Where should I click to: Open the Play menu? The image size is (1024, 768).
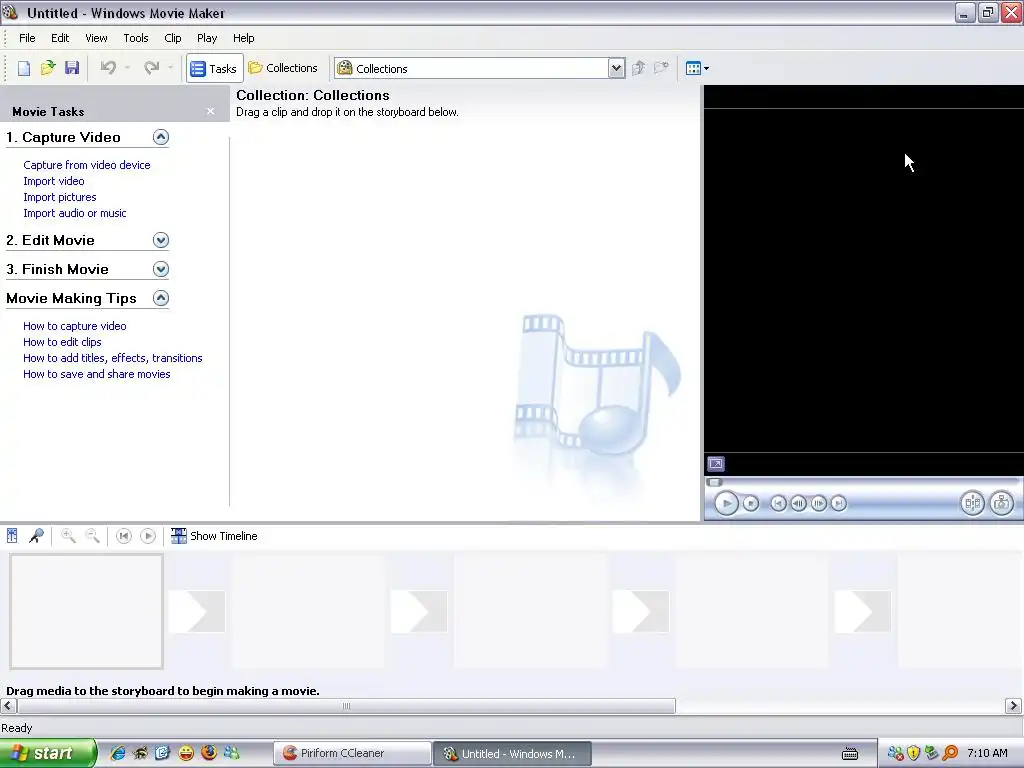pyautogui.click(x=207, y=38)
